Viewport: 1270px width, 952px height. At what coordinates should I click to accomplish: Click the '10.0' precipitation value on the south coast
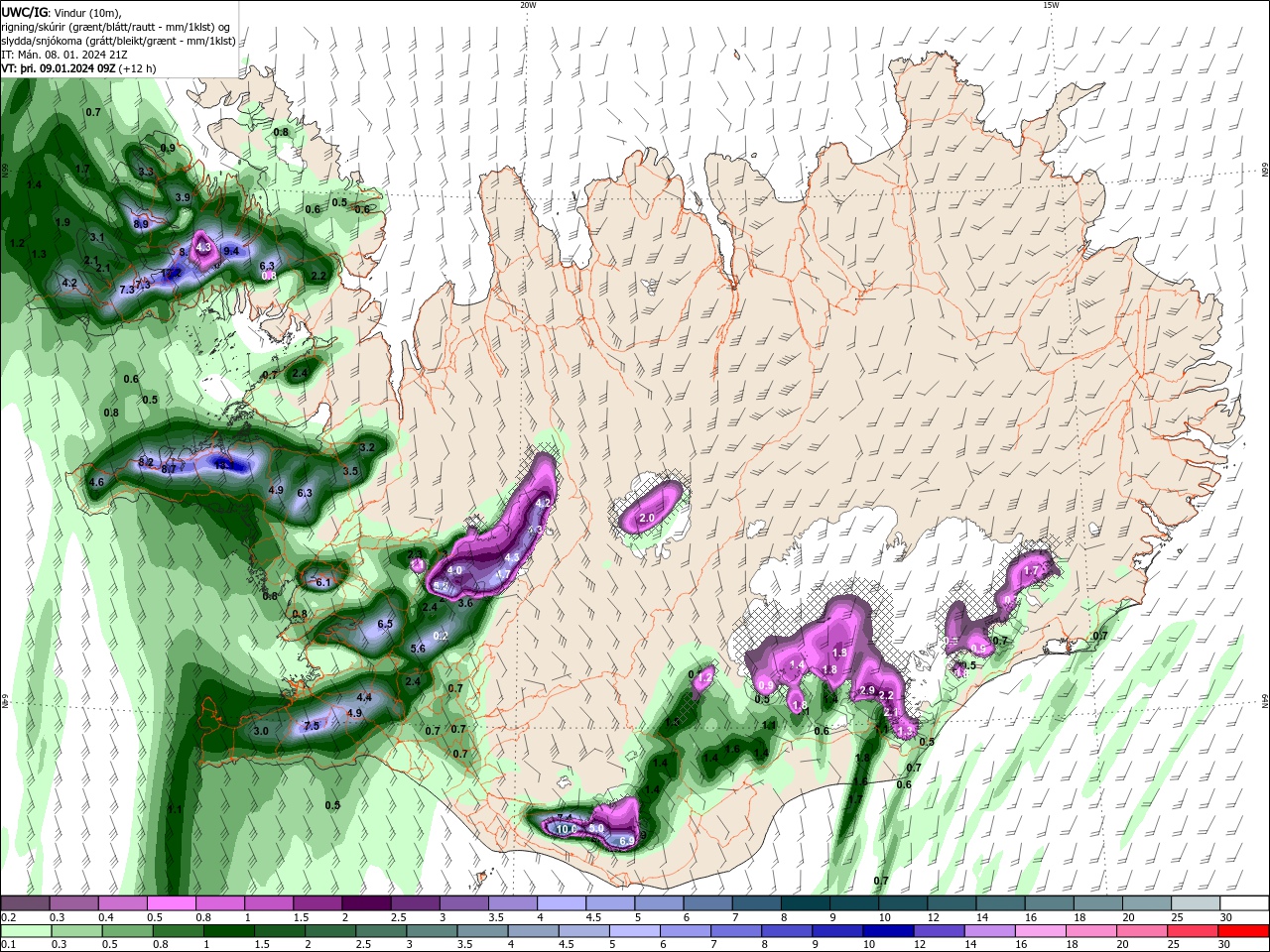(x=567, y=829)
